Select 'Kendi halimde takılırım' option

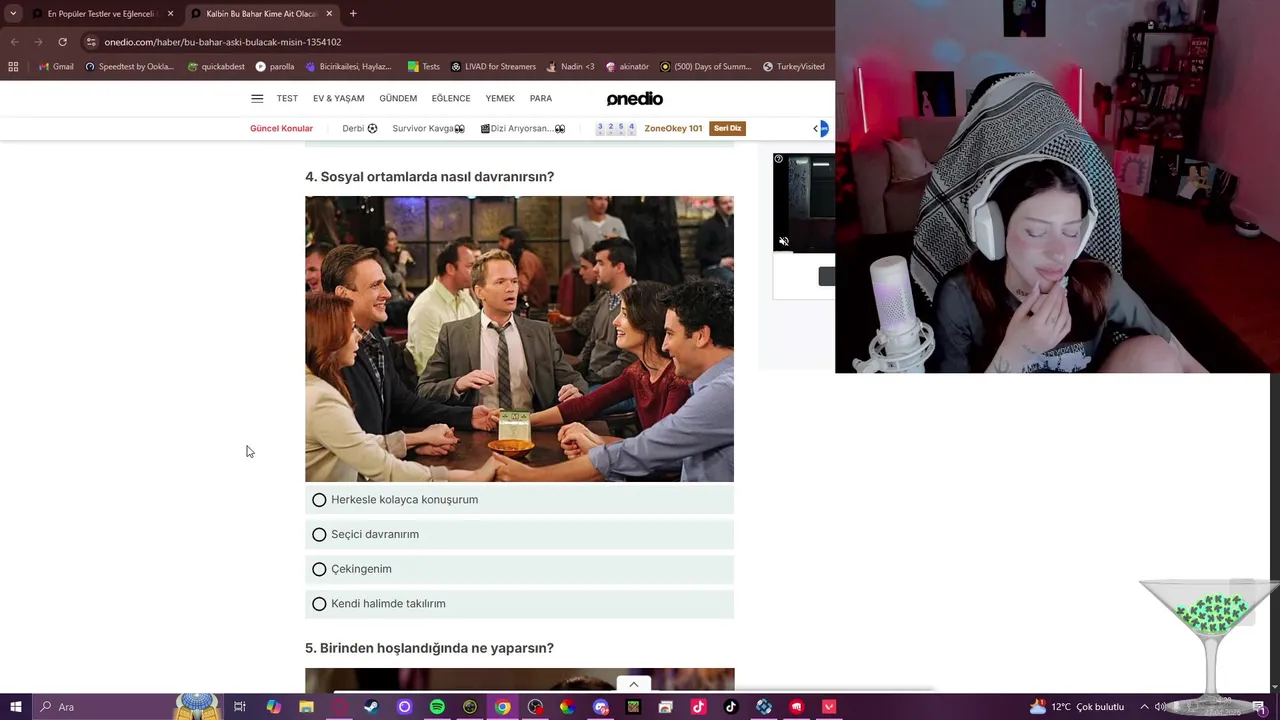pyautogui.click(x=520, y=603)
